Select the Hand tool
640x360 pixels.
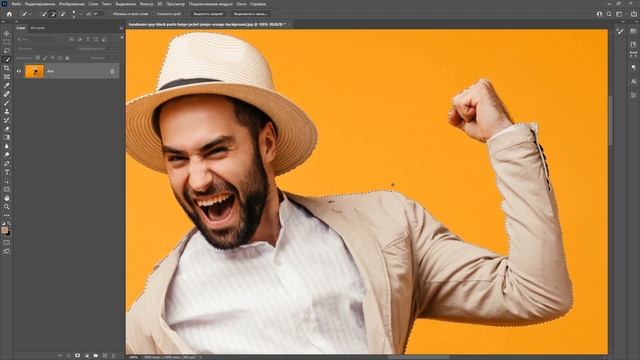7,198
